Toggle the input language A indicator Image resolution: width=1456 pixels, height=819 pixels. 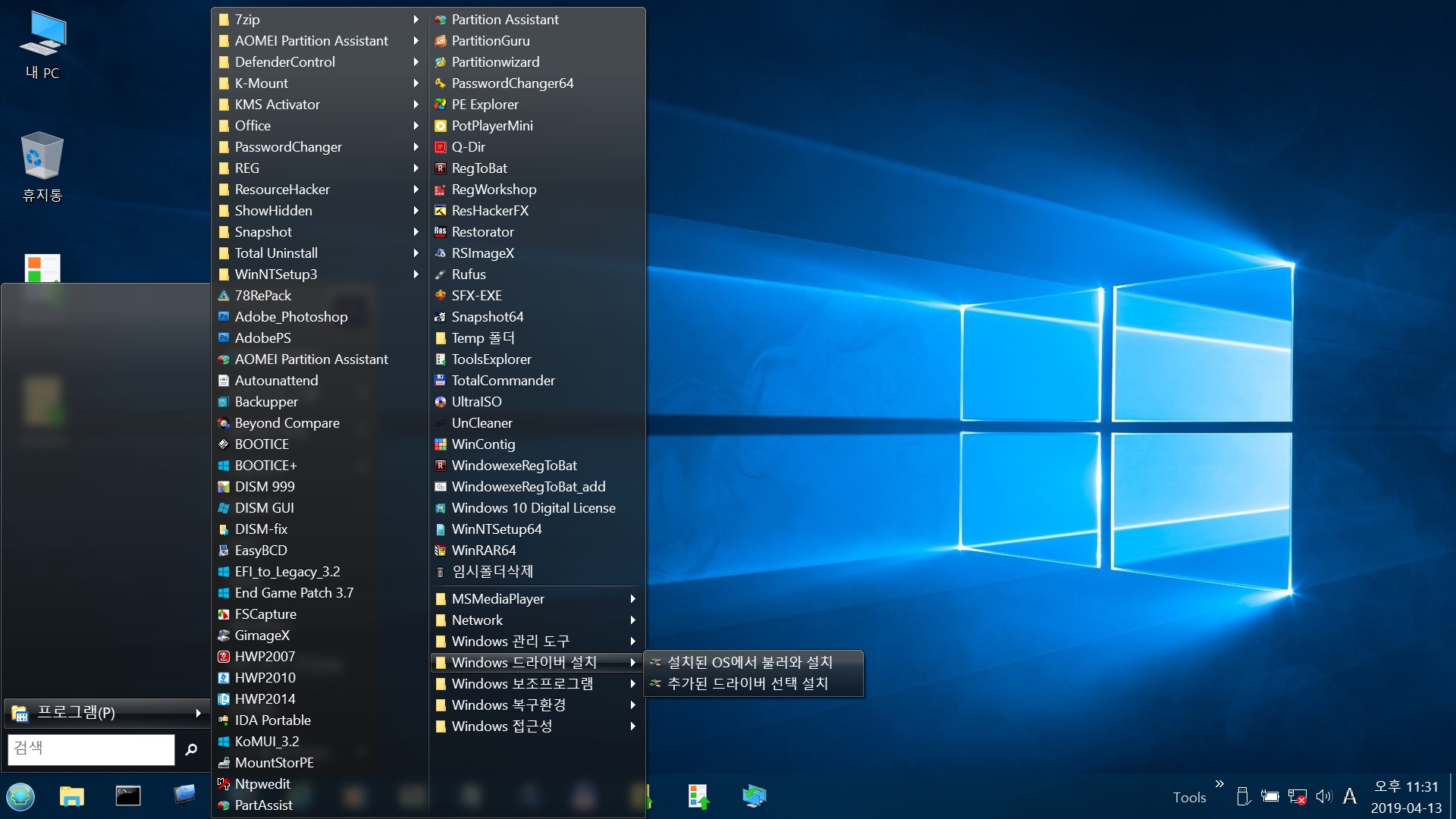[x=1350, y=796]
